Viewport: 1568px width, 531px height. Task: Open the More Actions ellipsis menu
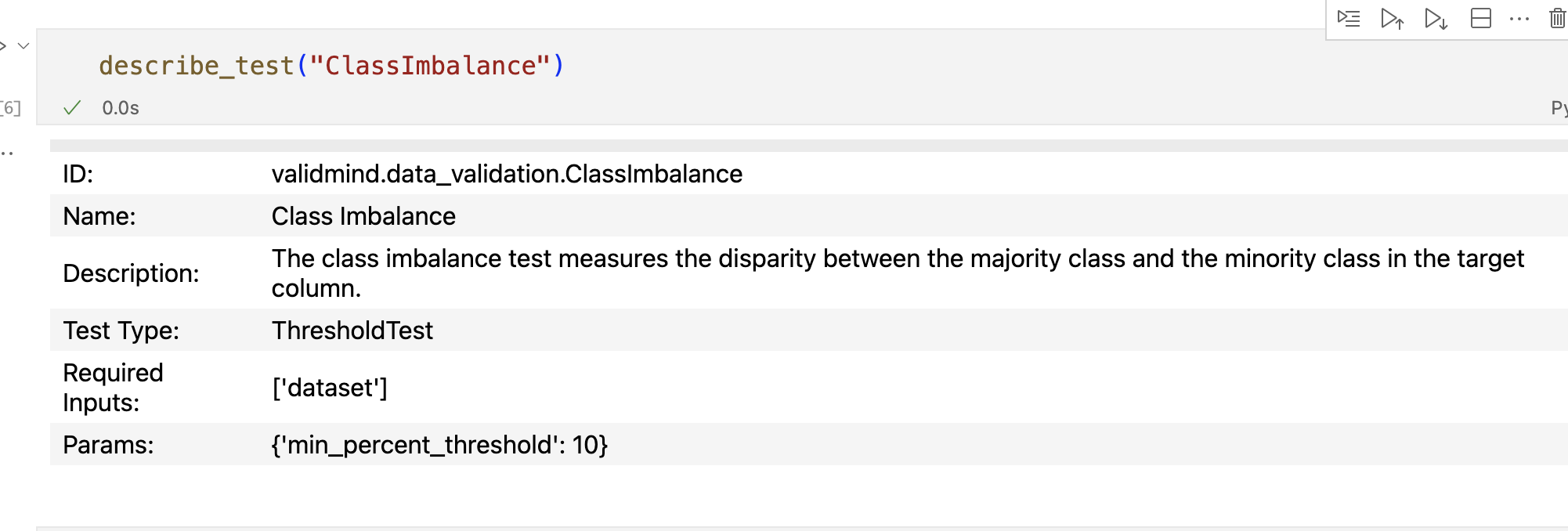[x=1518, y=19]
